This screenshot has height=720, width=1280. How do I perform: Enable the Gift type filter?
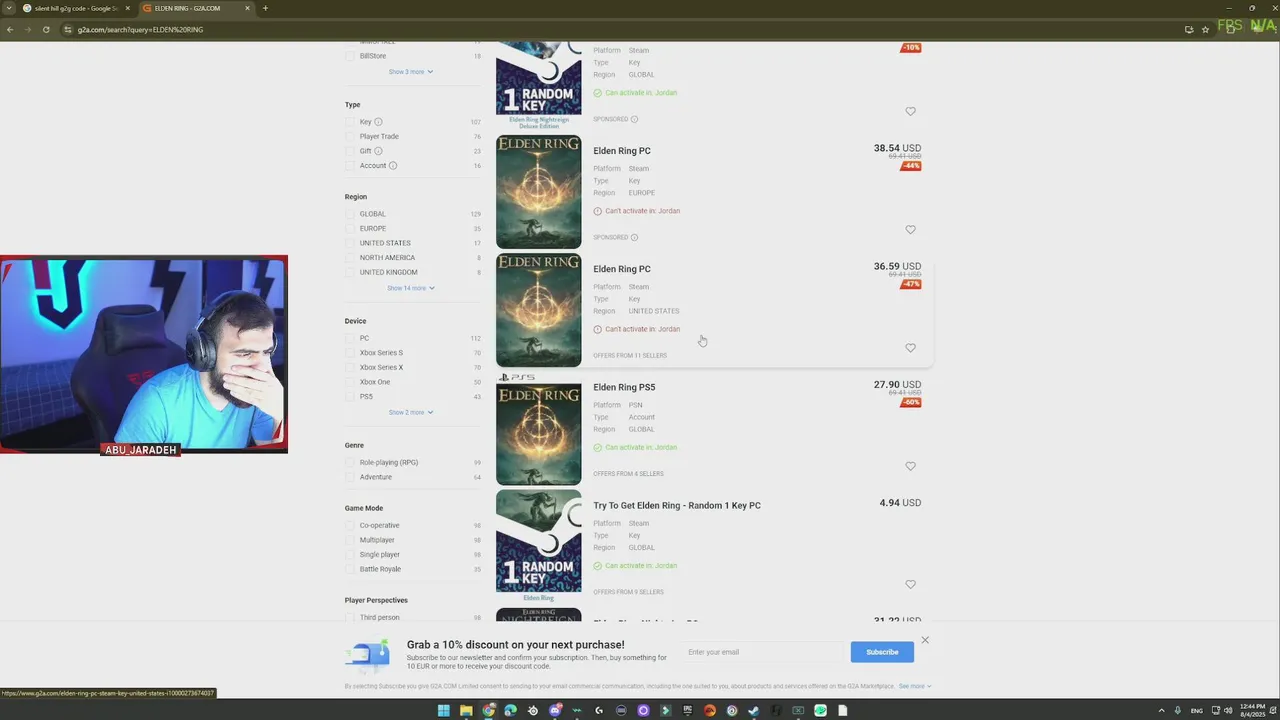pyautogui.click(x=350, y=151)
